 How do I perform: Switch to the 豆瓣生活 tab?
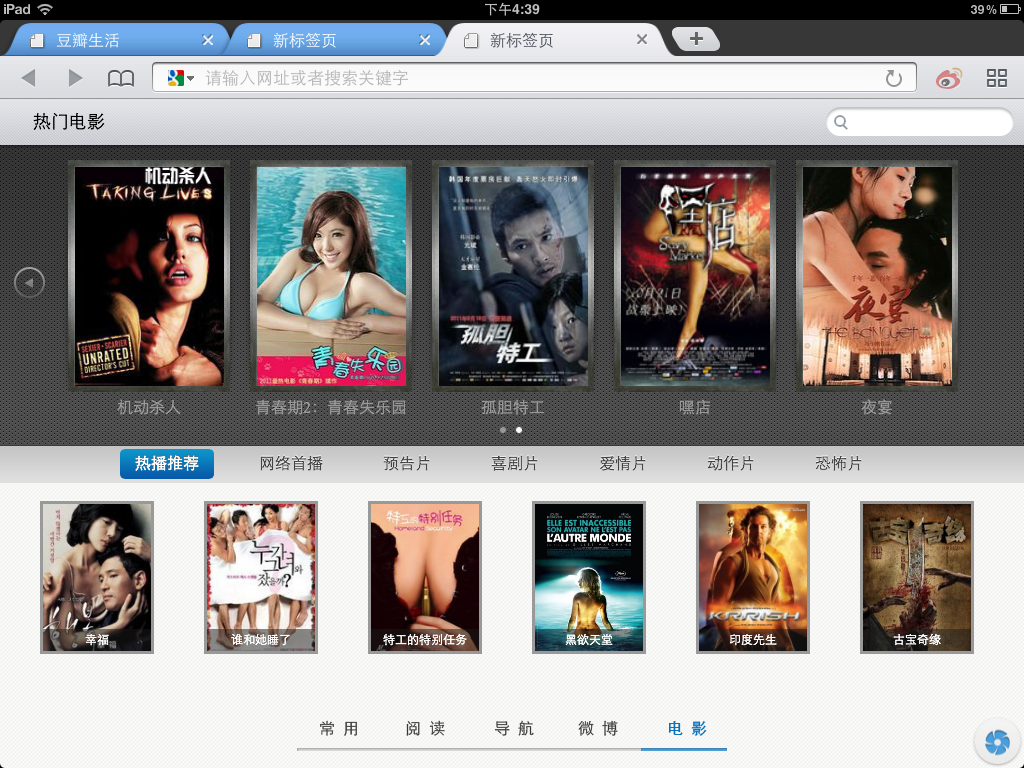click(x=118, y=40)
